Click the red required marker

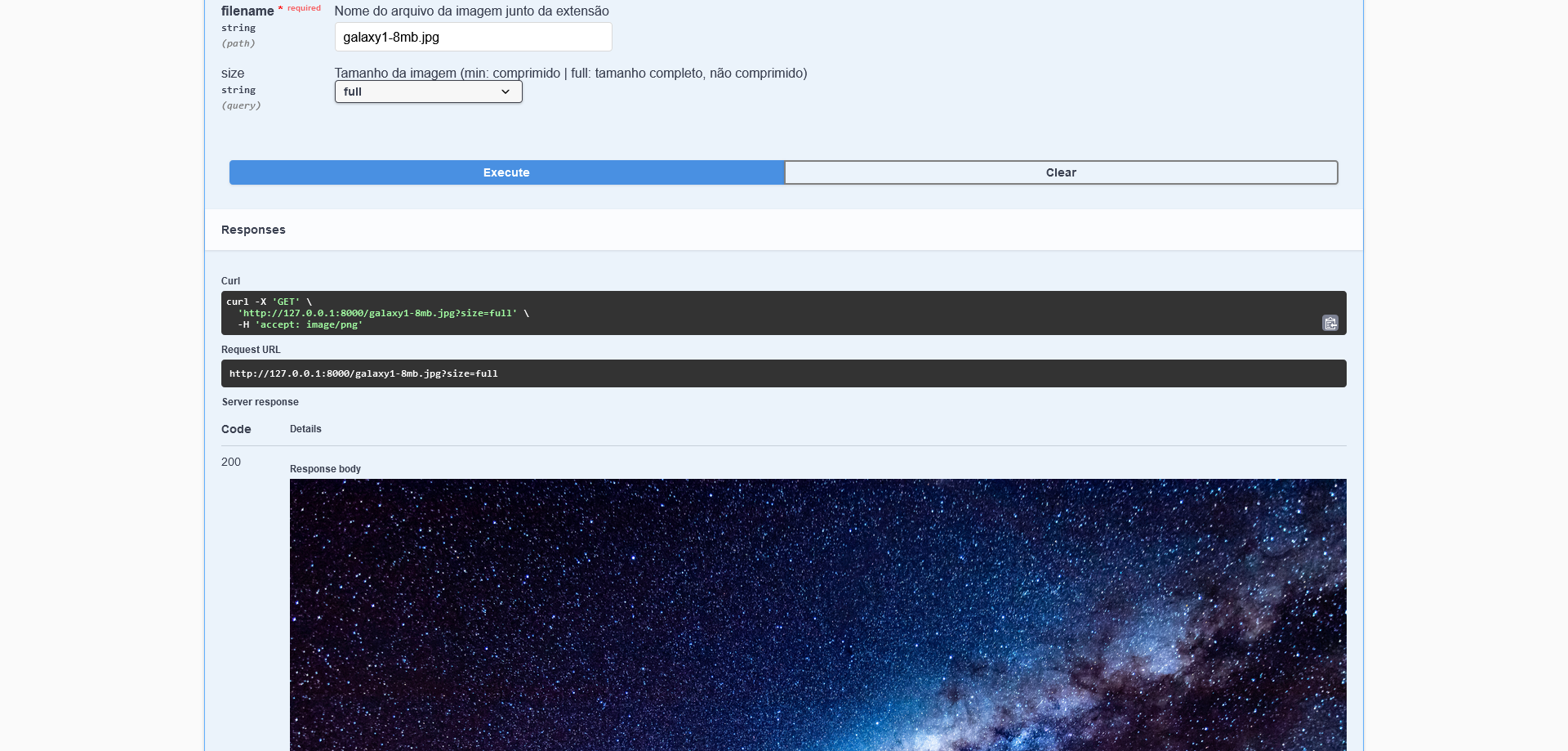pos(303,8)
